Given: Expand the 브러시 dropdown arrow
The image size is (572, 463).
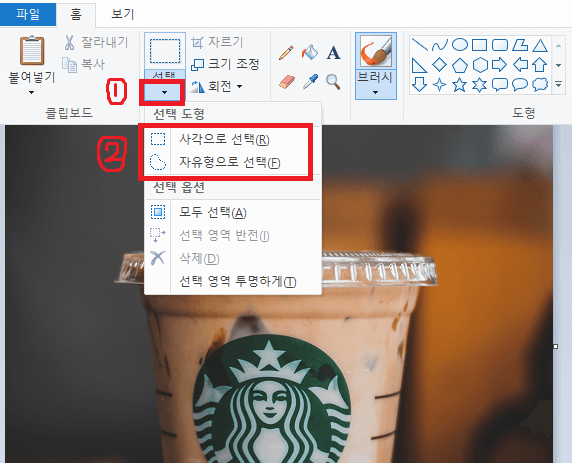Looking at the screenshot, I should point(376,93).
